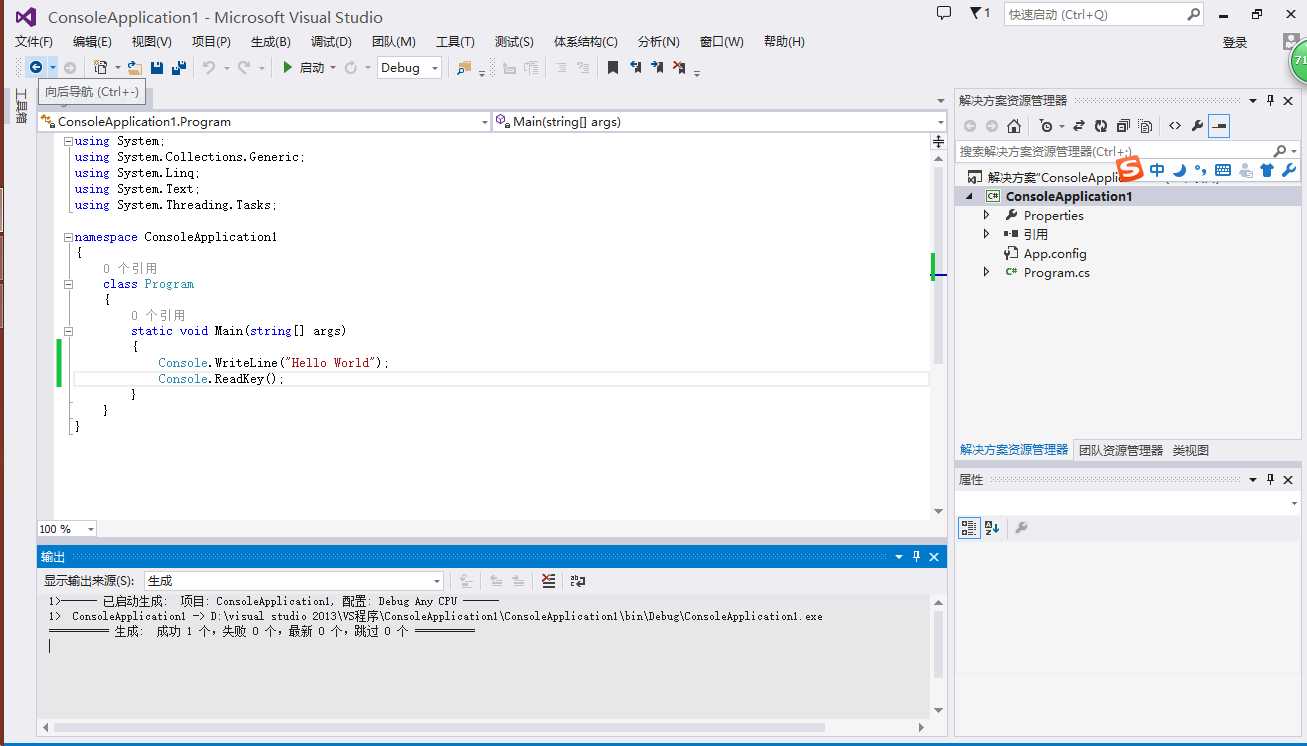Click the 启动 start button label
Viewport: 1307px width, 746px height.
tap(312, 68)
